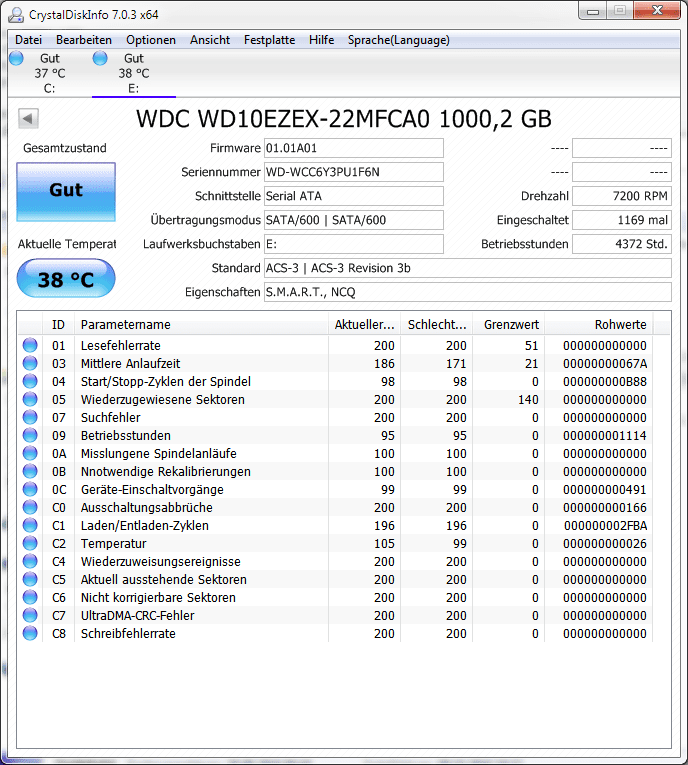Image resolution: width=688 pixels, height=765 pixels.
Task: Click the previous disk arrow button
Action: coord(28,119)
